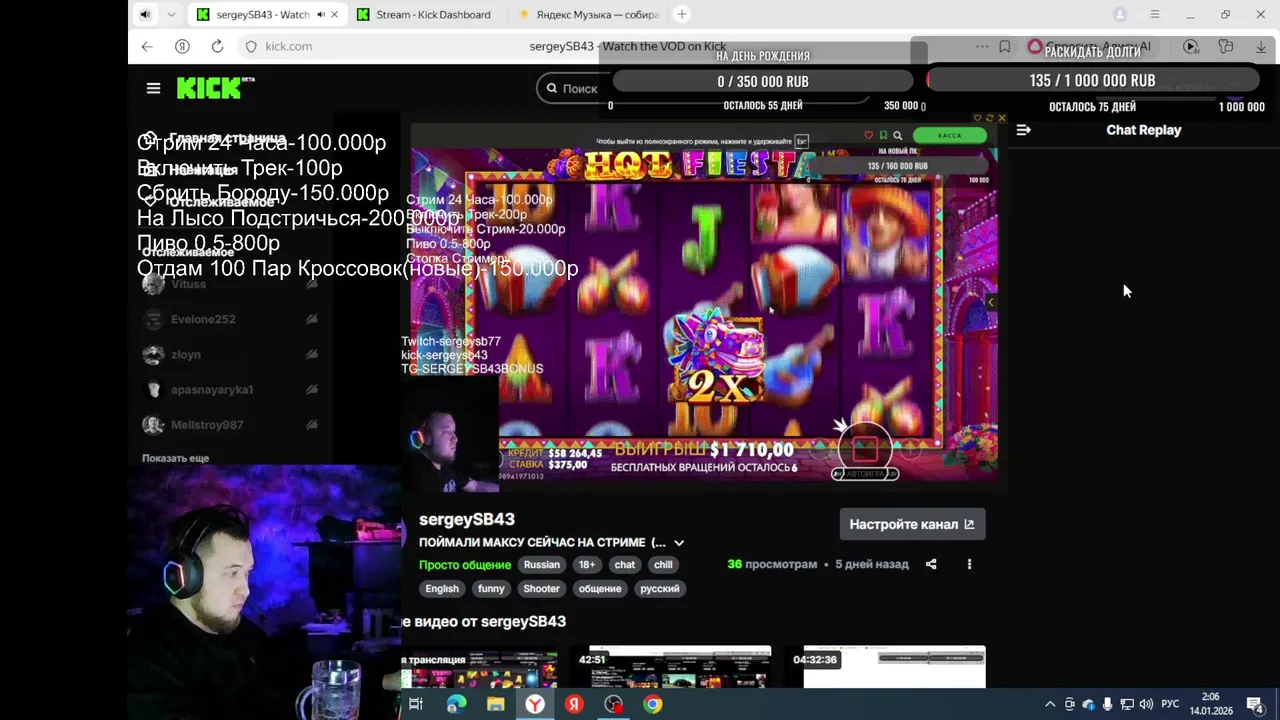This screenshot has height=720, width=1280.
Task: Expand the stream title dropdown chevron
Action: tap(679, 543)
